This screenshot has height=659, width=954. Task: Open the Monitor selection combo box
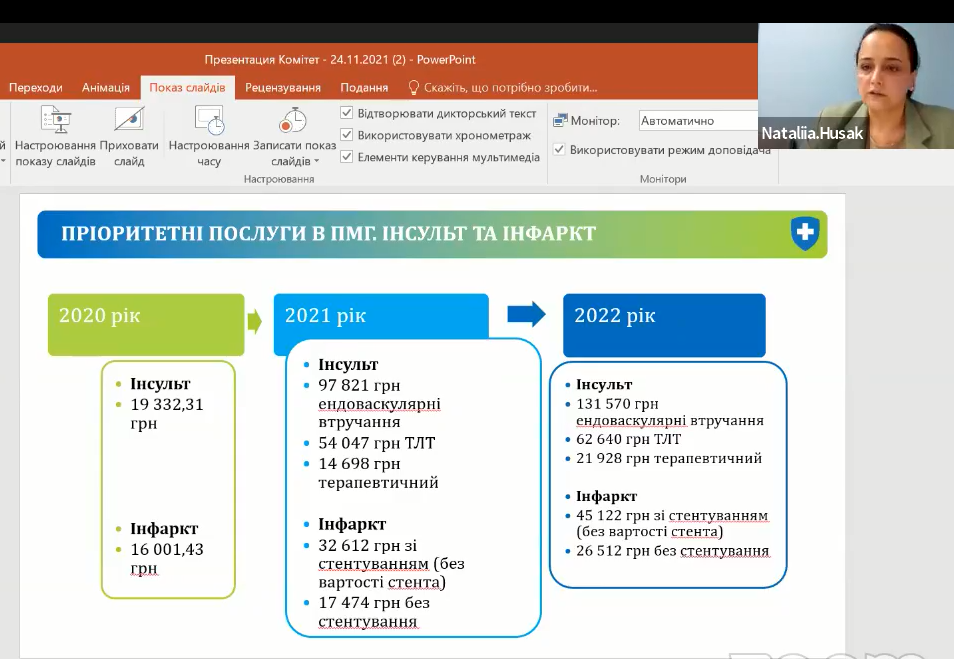coord(698,121)
